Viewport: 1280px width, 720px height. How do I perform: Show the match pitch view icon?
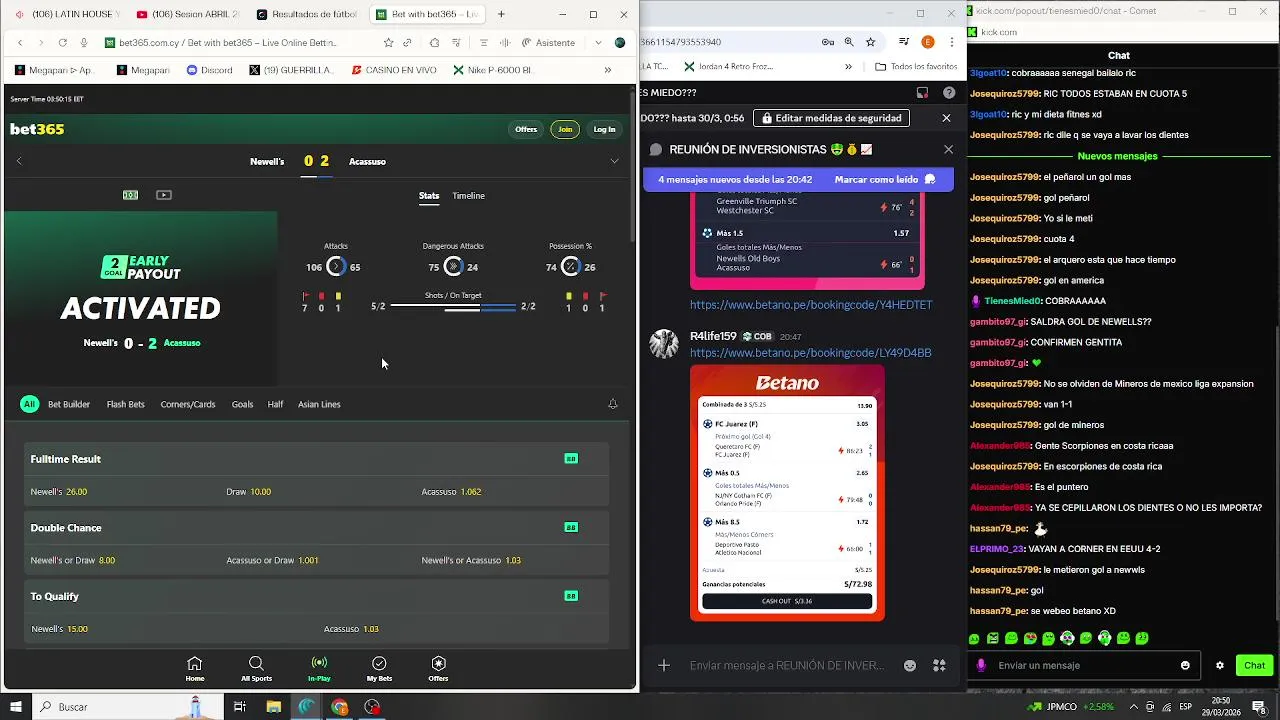[130, 195]
